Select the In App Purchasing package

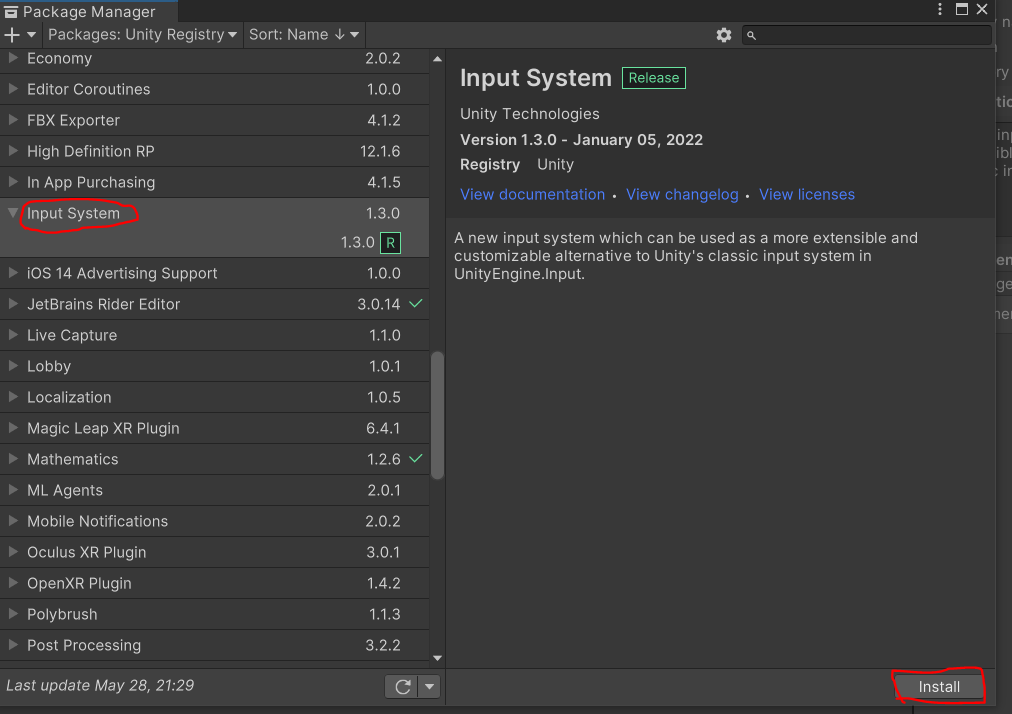(x=214, y=182)
